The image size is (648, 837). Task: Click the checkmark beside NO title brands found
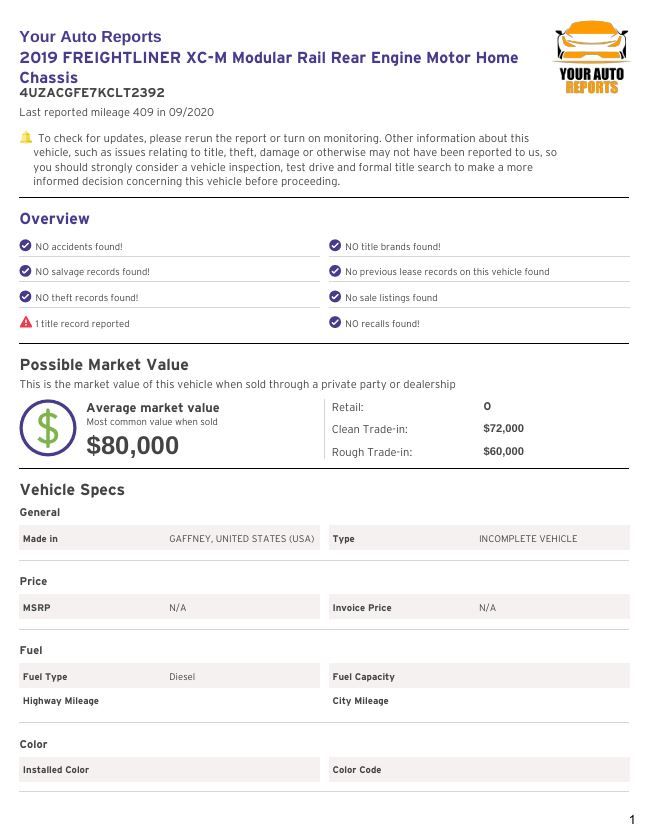(x=335, y=246)
